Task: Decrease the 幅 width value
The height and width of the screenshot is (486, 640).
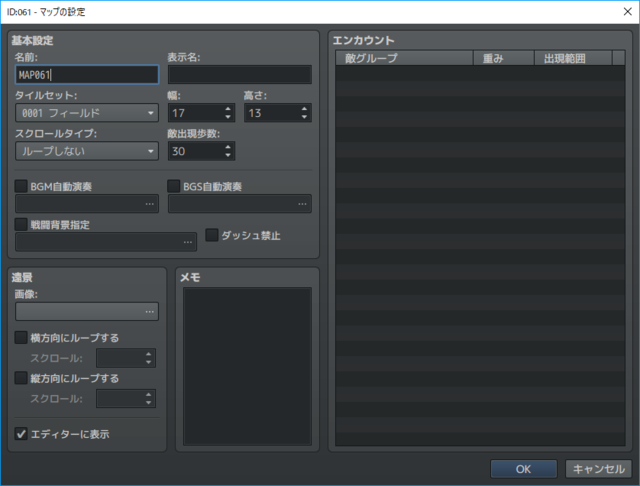Action: [228, 117]
